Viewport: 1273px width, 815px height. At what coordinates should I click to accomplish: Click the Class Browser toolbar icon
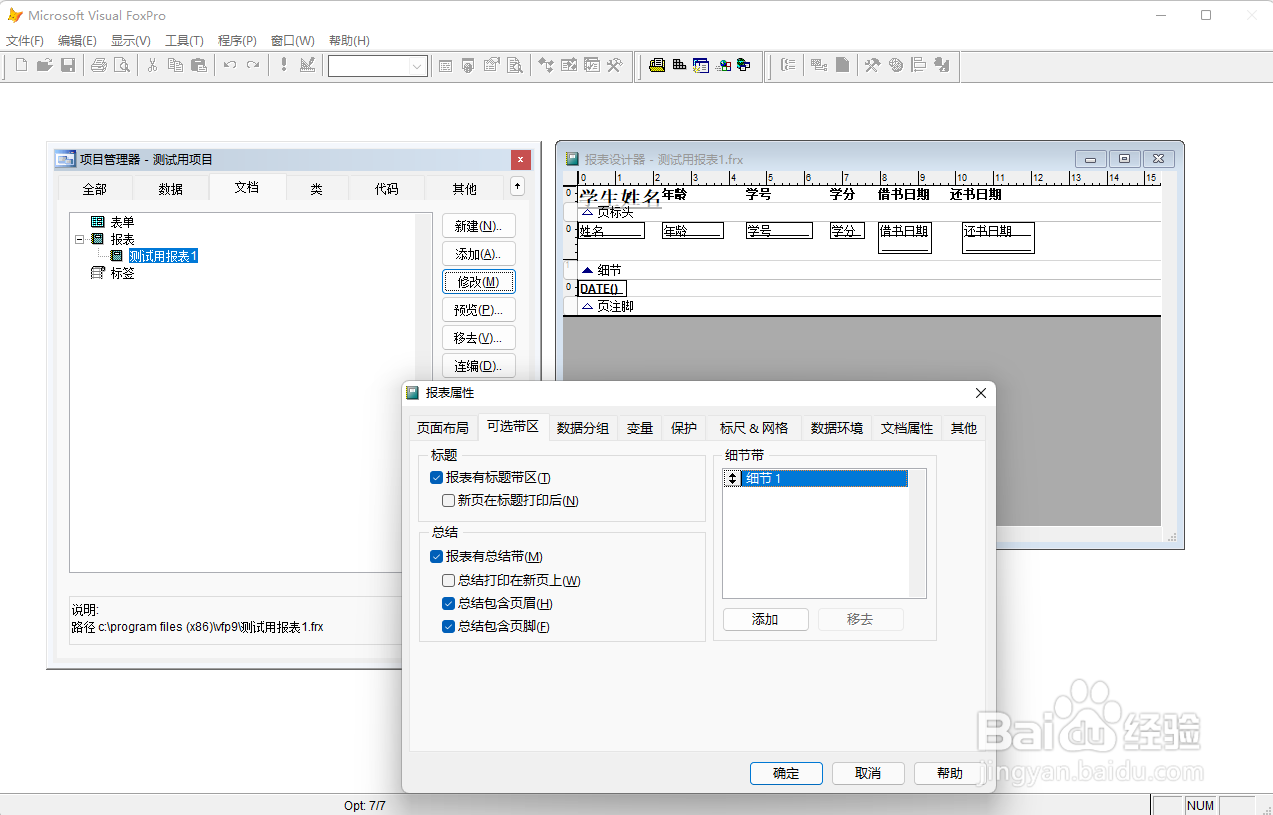[x=546, y=65]
